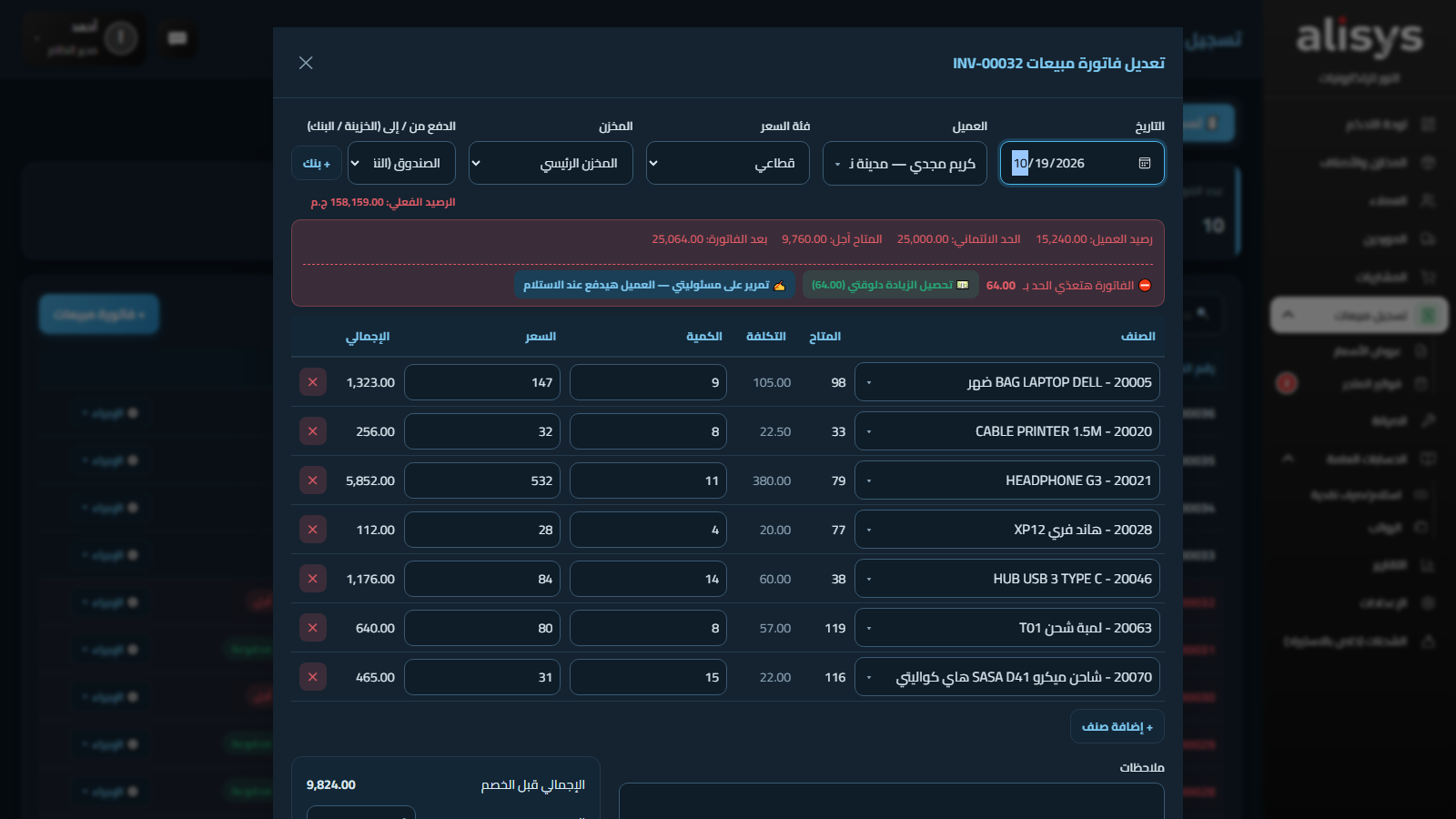Image resolution: width=1456 pixels, height=819 pixels.
Task: Click the الكمية column header
Action: click(x=704, y=337)
